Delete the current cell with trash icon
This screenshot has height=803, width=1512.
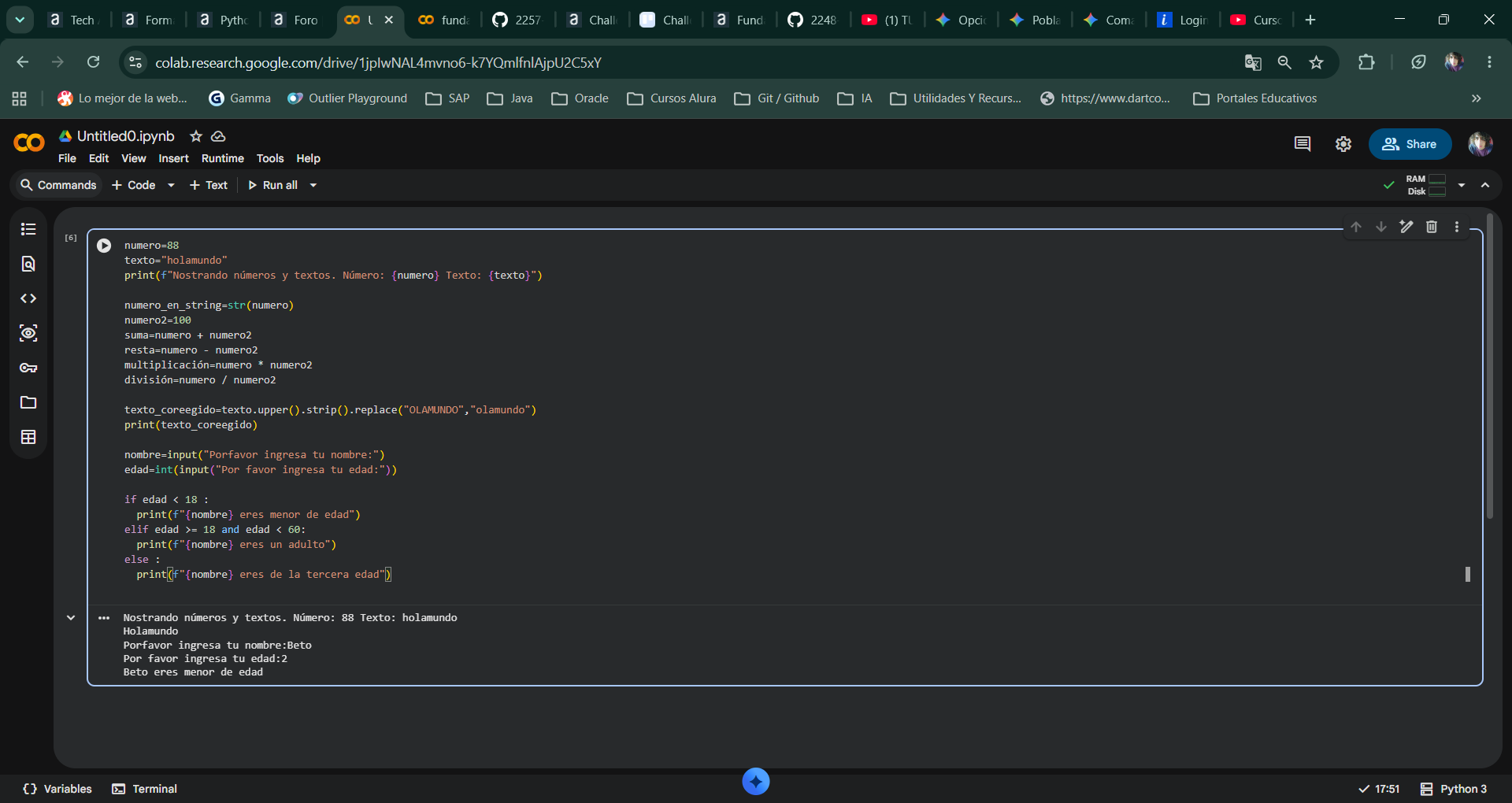(x=1432, y=227)
